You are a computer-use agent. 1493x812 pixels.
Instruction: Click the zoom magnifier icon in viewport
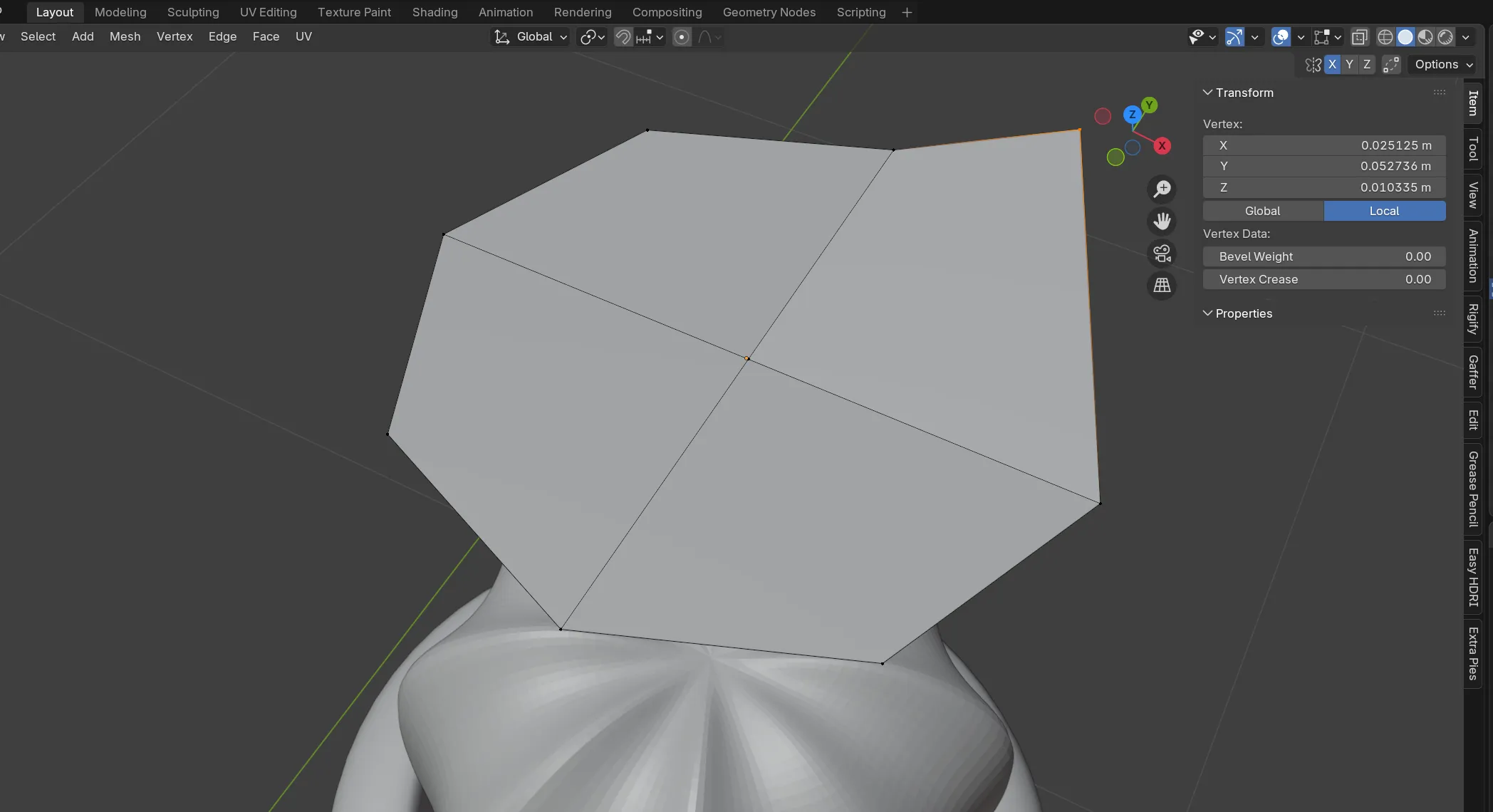(1162, 189)
